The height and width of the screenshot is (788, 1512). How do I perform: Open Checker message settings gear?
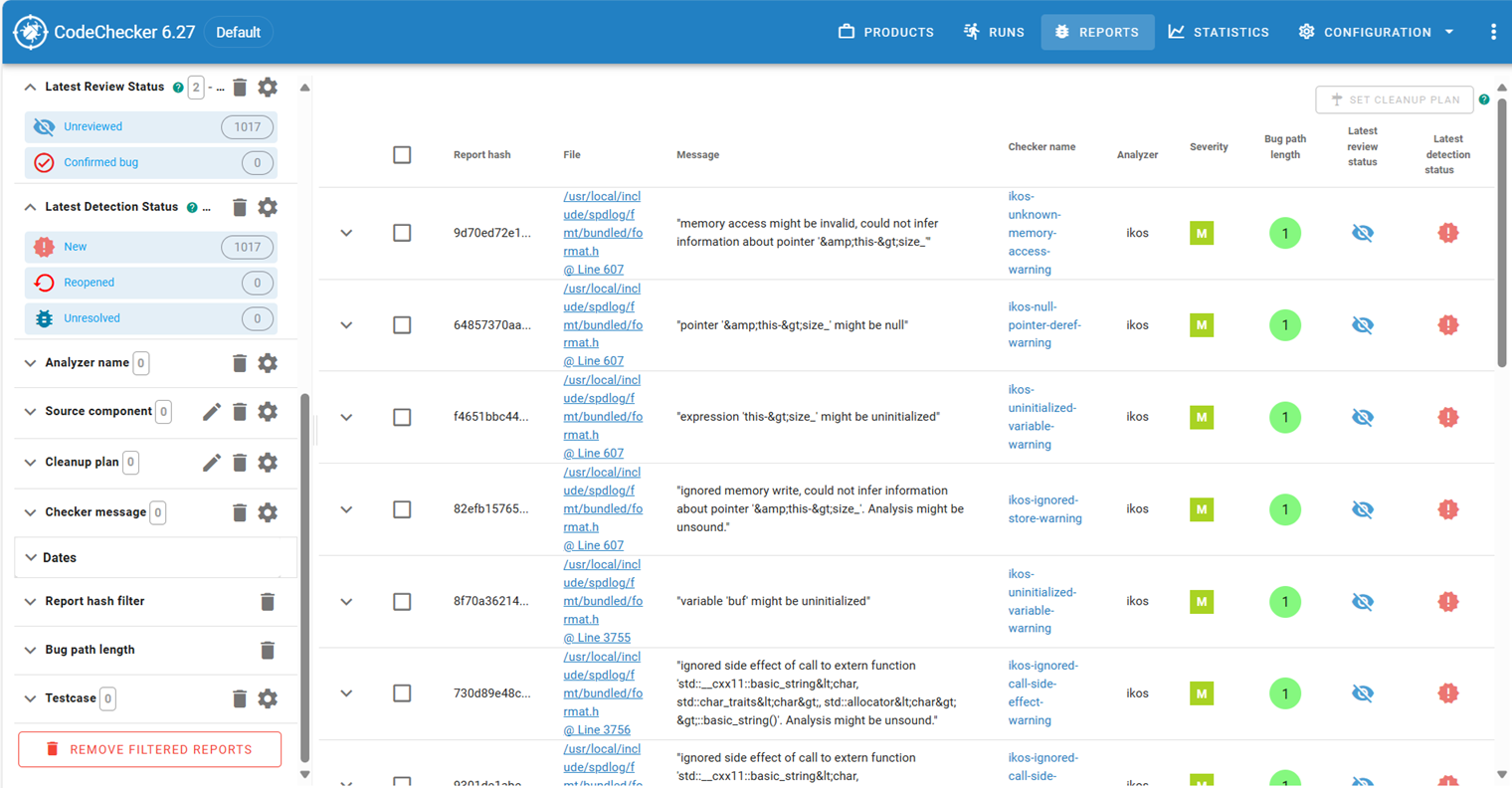click(x=268, y=512)
